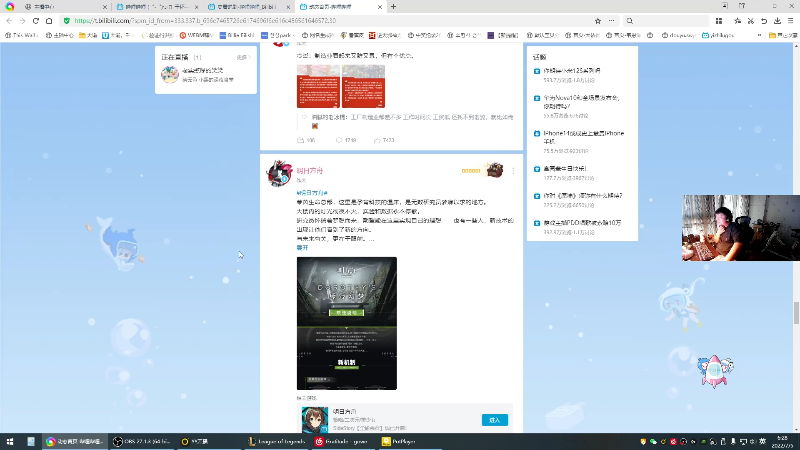Click the #明日方舟# hashtag link
Viewport: 800px width, 450px height.
point(312,193)
